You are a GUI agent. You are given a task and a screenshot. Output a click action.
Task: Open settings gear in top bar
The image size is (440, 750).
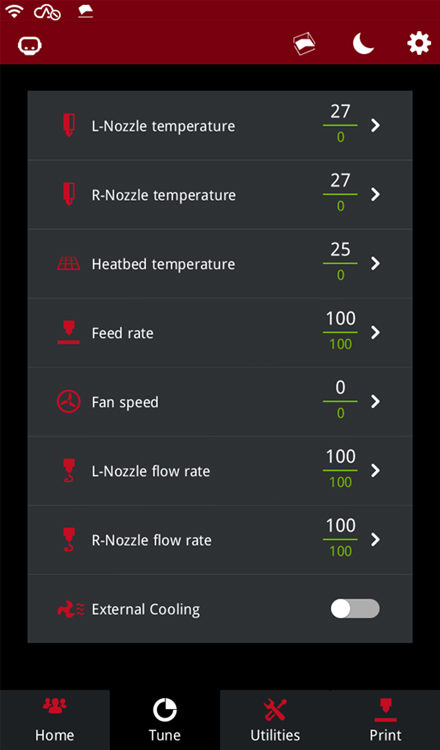[418, 44]
